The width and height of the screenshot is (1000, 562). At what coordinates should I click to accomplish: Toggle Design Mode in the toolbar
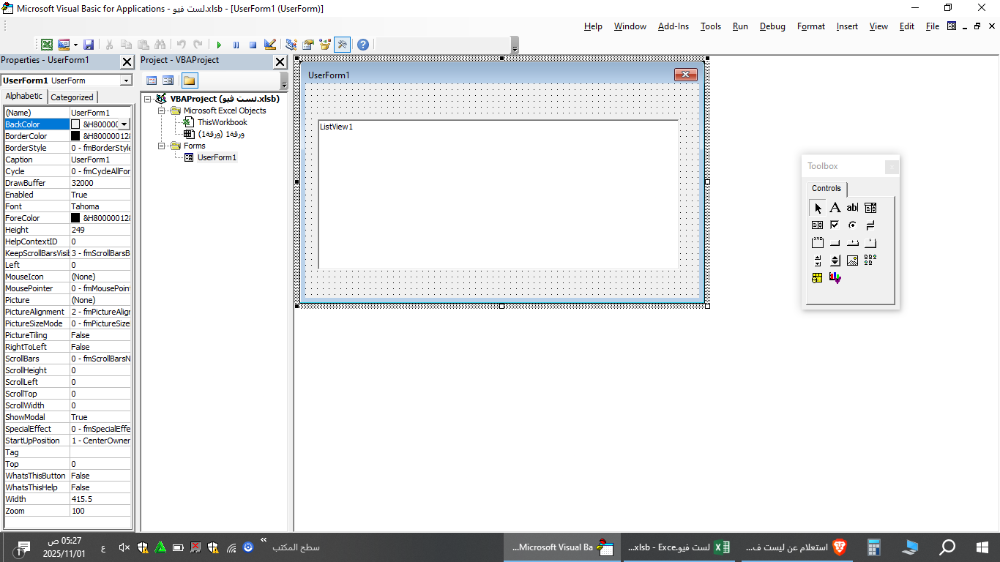(268, 45)
